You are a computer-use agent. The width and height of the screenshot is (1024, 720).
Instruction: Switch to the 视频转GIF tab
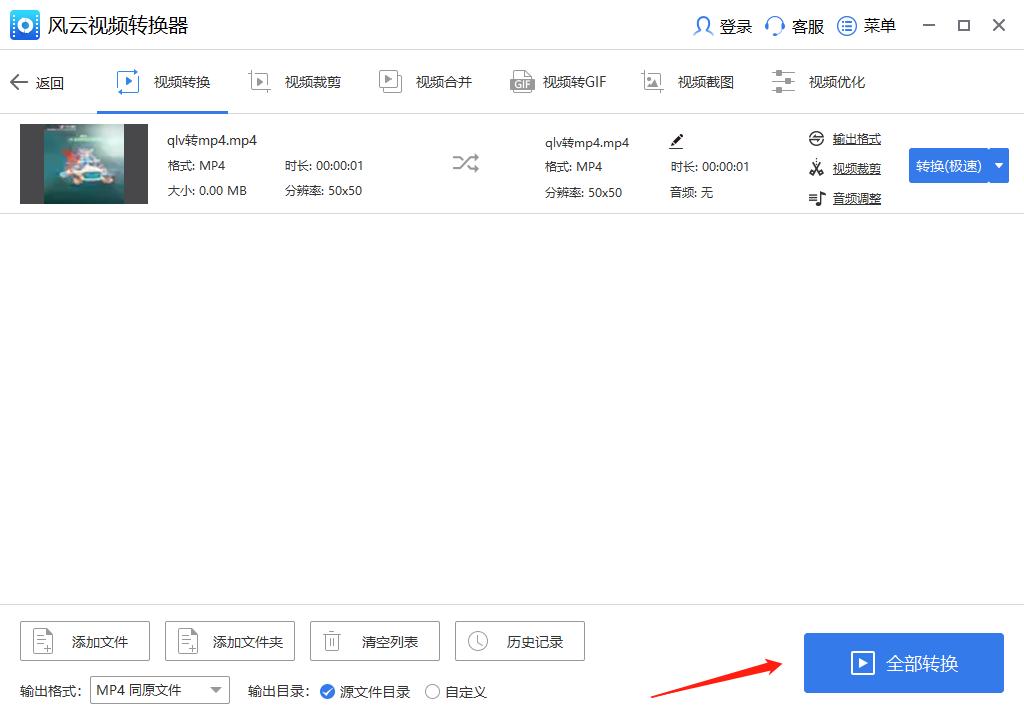click(x=558, y=82)
